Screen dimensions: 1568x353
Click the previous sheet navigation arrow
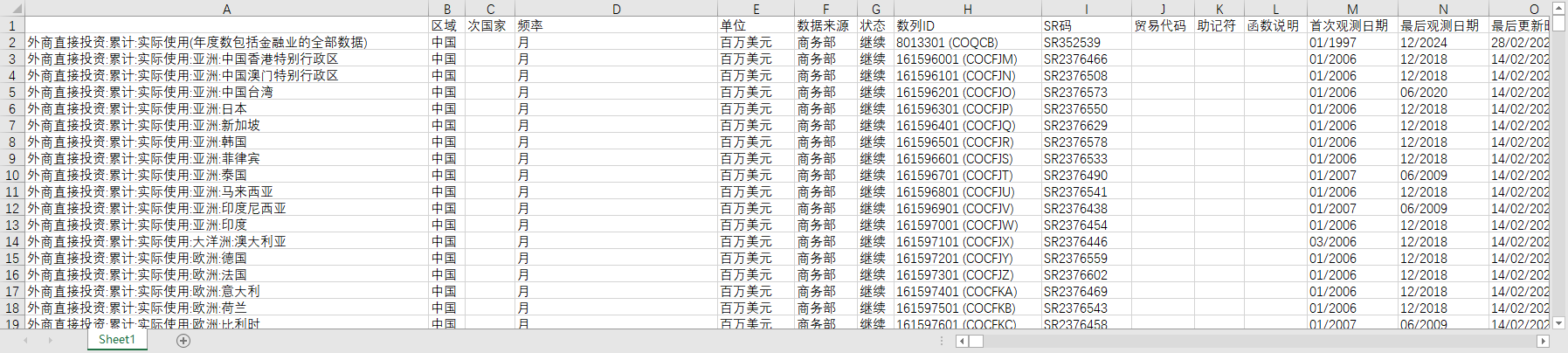pos(25,341)
